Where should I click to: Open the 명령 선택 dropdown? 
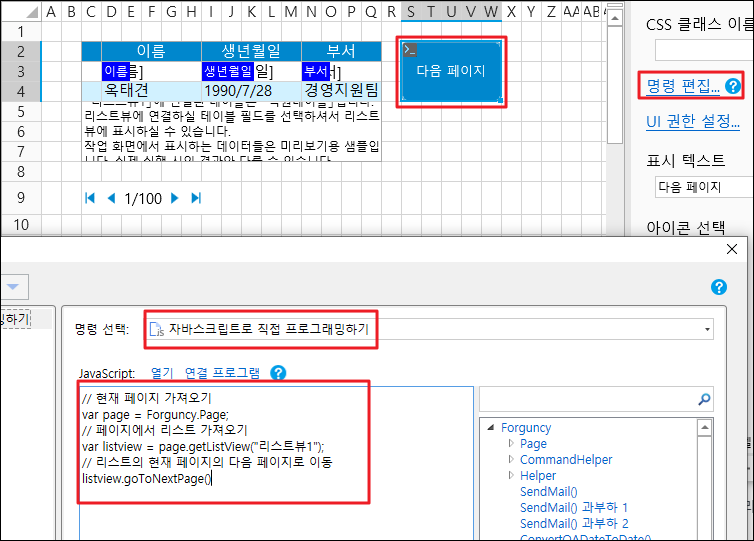tap(708, 328)
